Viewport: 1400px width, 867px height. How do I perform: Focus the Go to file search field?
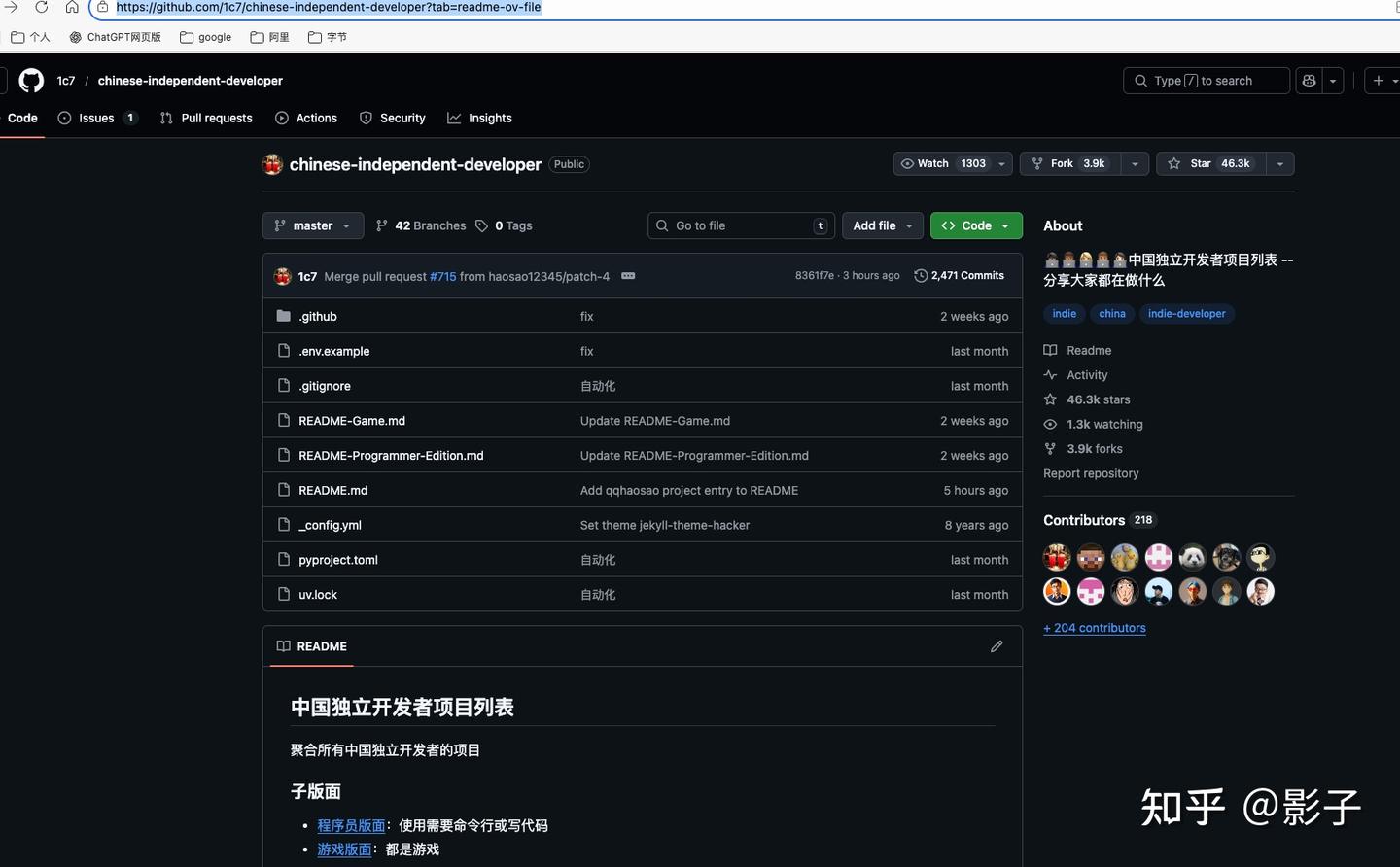pos(741,225)
